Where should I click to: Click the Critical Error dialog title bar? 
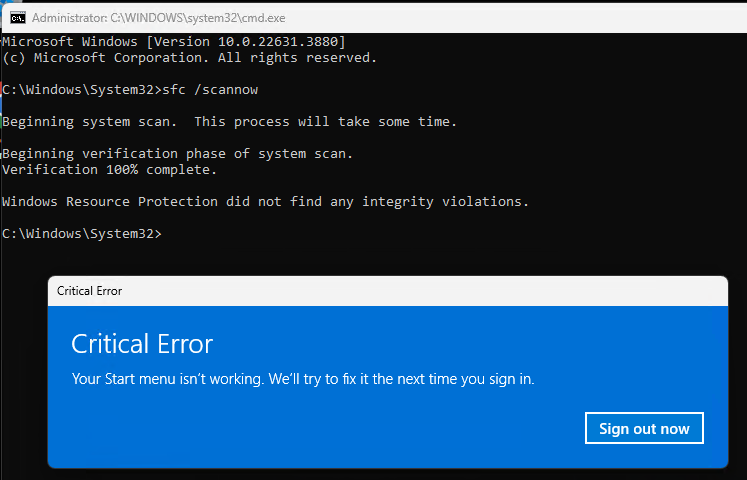point(388,291)
